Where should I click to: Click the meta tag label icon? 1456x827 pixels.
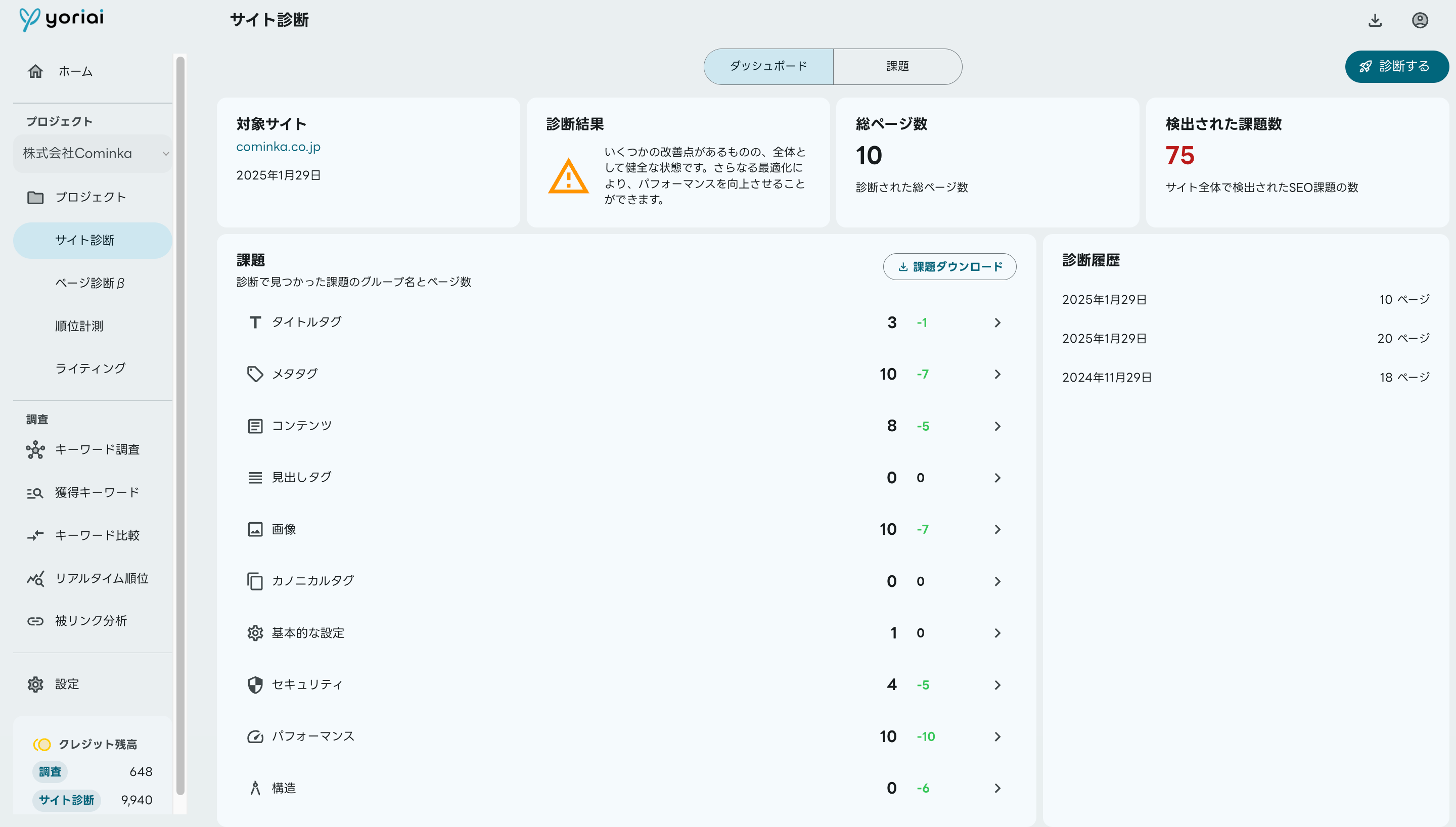(255, 374)
